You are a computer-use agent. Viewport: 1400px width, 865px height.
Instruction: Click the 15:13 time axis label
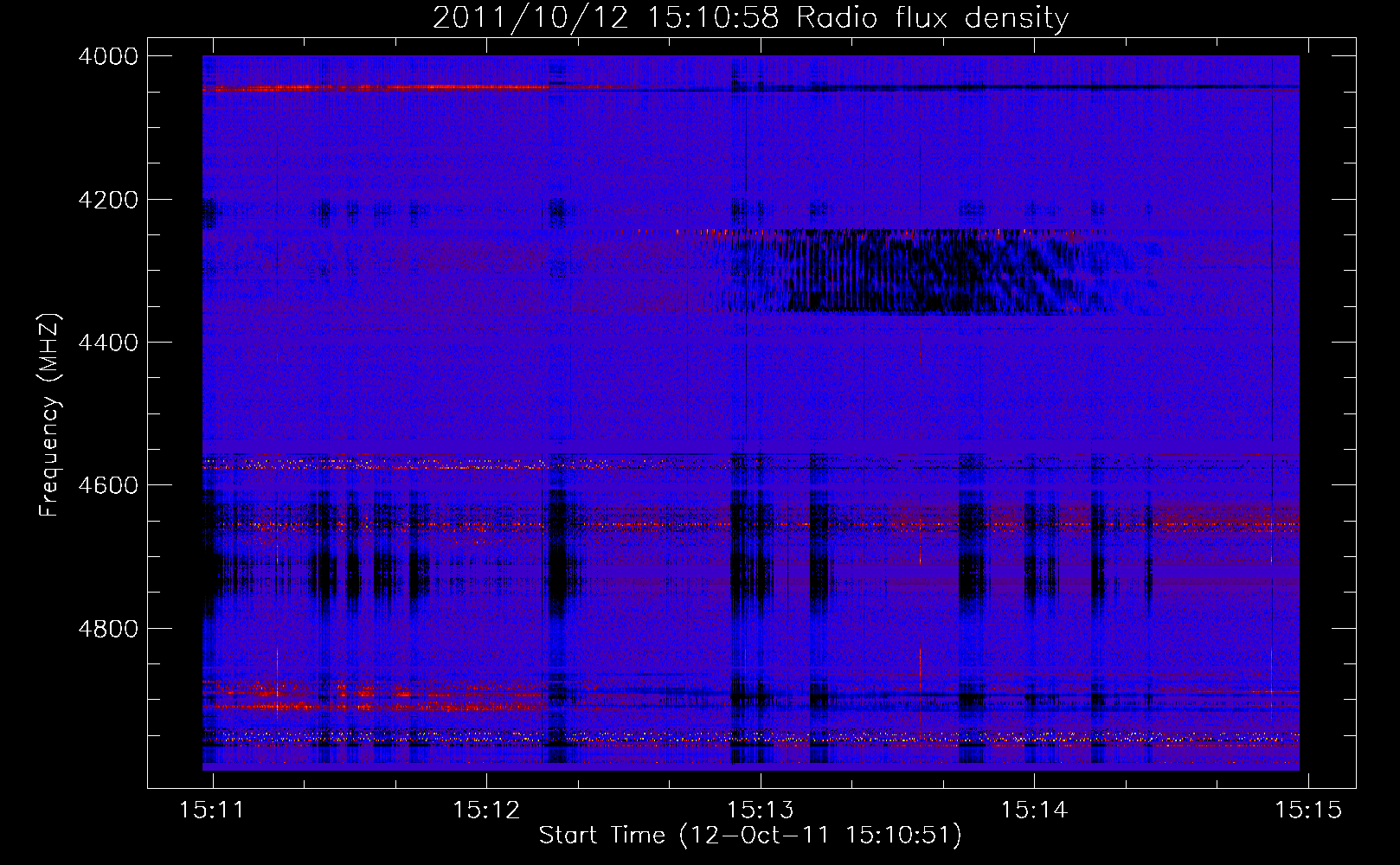click(x=761, y=810)
